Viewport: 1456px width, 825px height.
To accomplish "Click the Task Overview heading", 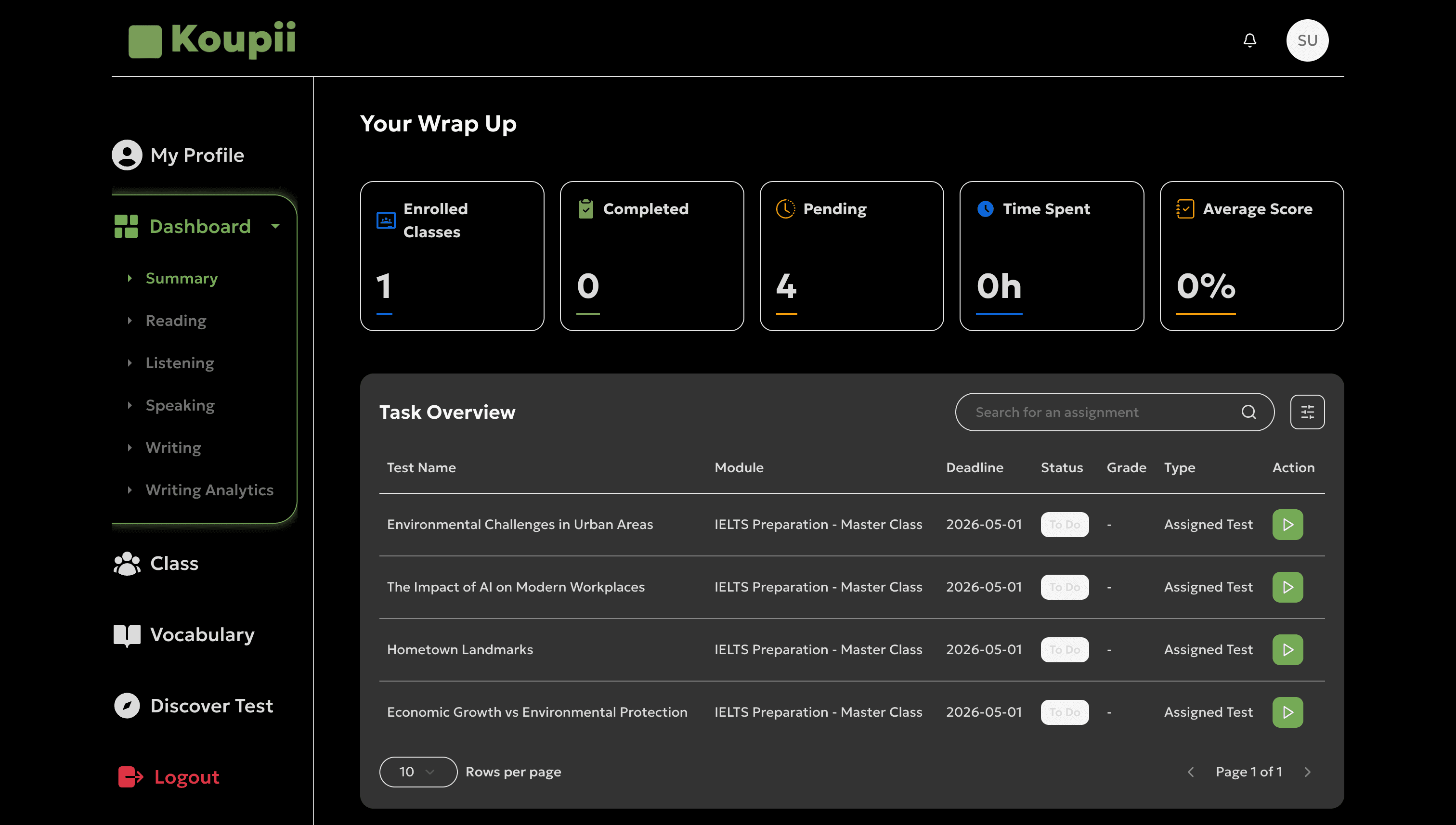I will pyautogui.click(x=447, y=412).
